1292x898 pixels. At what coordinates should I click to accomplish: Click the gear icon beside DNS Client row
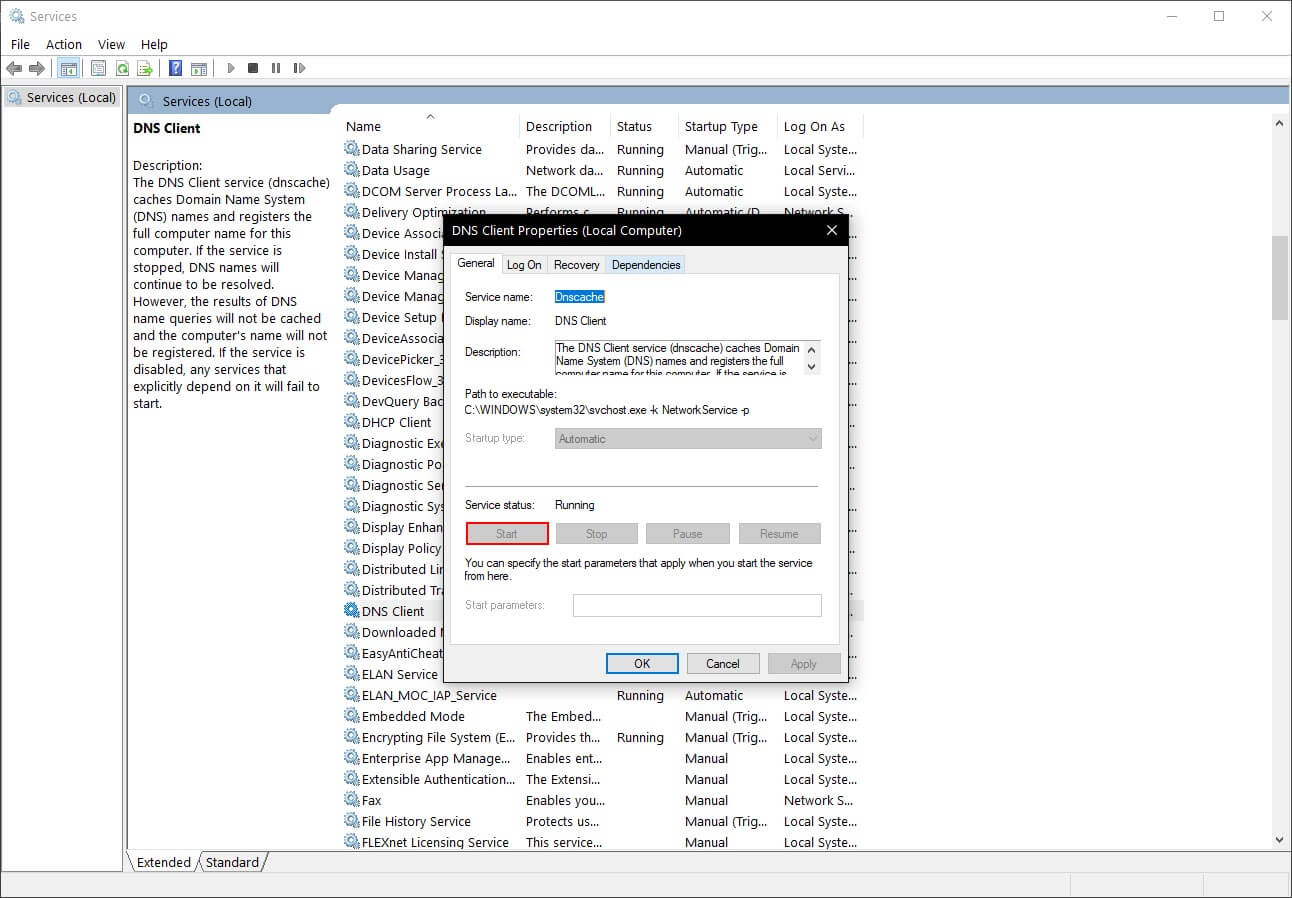coord(352,610)
